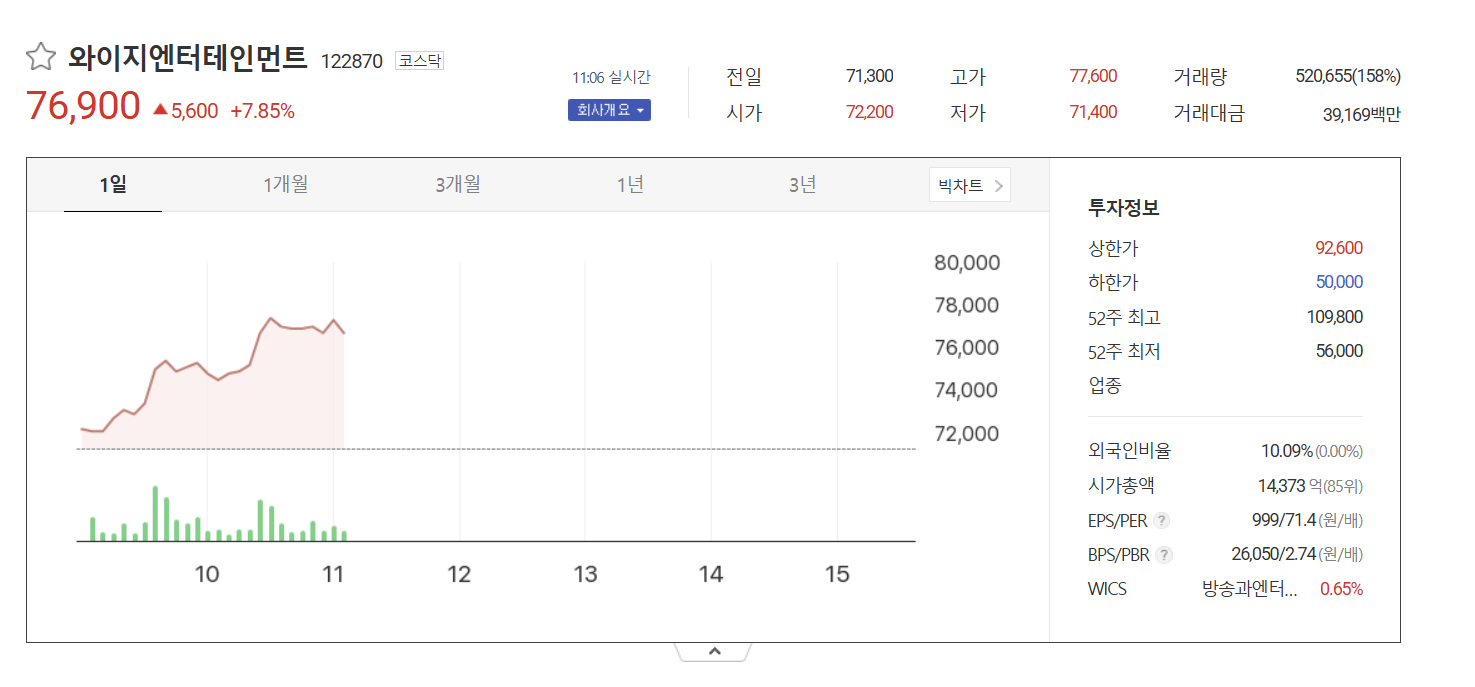Screen dimensions: 1475x687
Task: Click the 외국인비율 value 10.09%
Action: pos(1286,451)
